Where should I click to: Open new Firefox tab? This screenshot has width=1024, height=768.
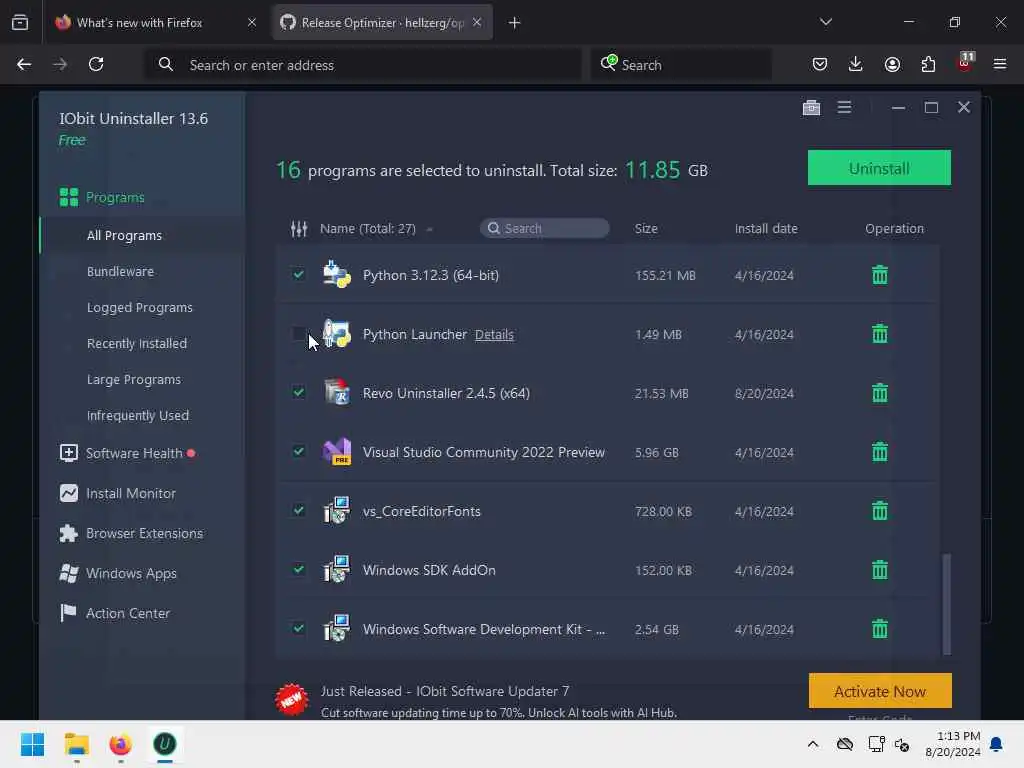point(515,23)
